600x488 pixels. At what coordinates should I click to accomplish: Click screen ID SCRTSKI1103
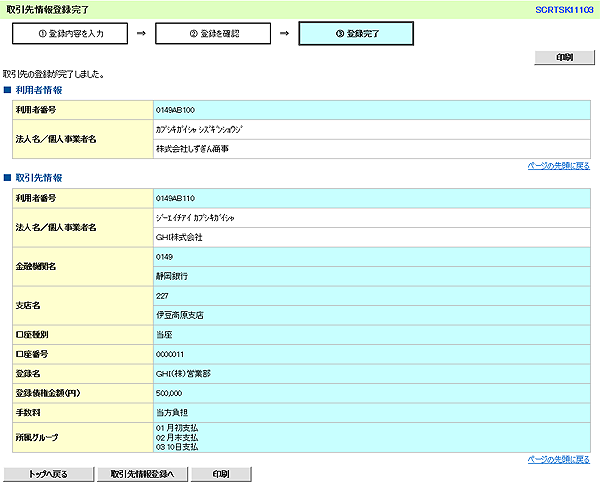click(x=564, y=10)
